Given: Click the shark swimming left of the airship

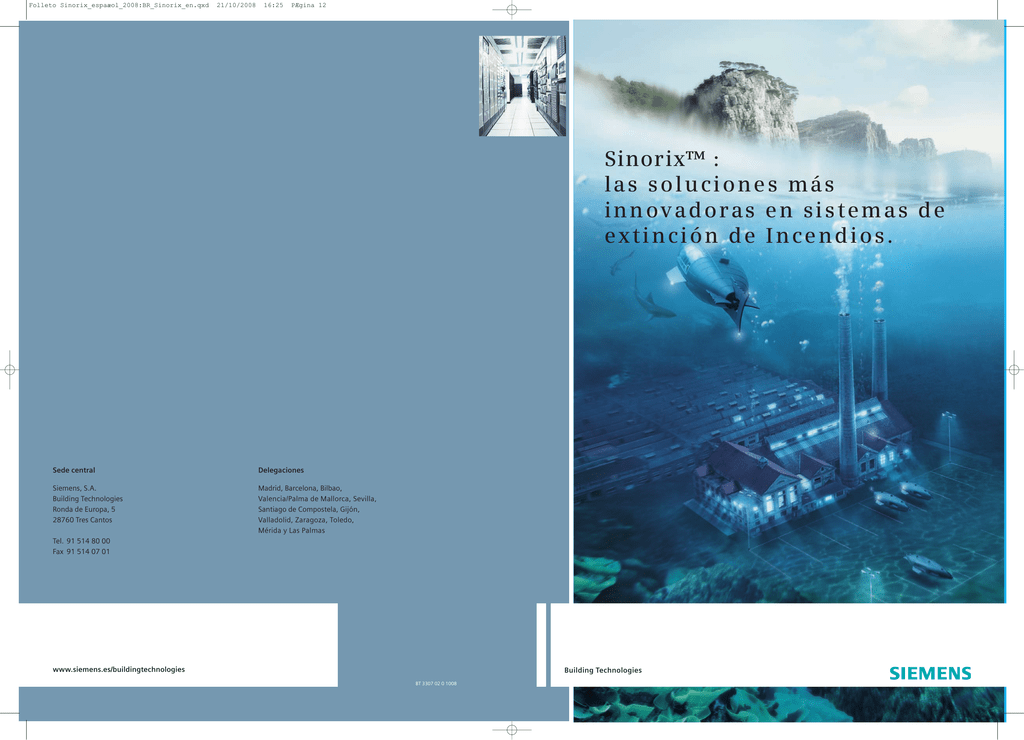Looking at the screenshot, I should click(x=655, y=309).
